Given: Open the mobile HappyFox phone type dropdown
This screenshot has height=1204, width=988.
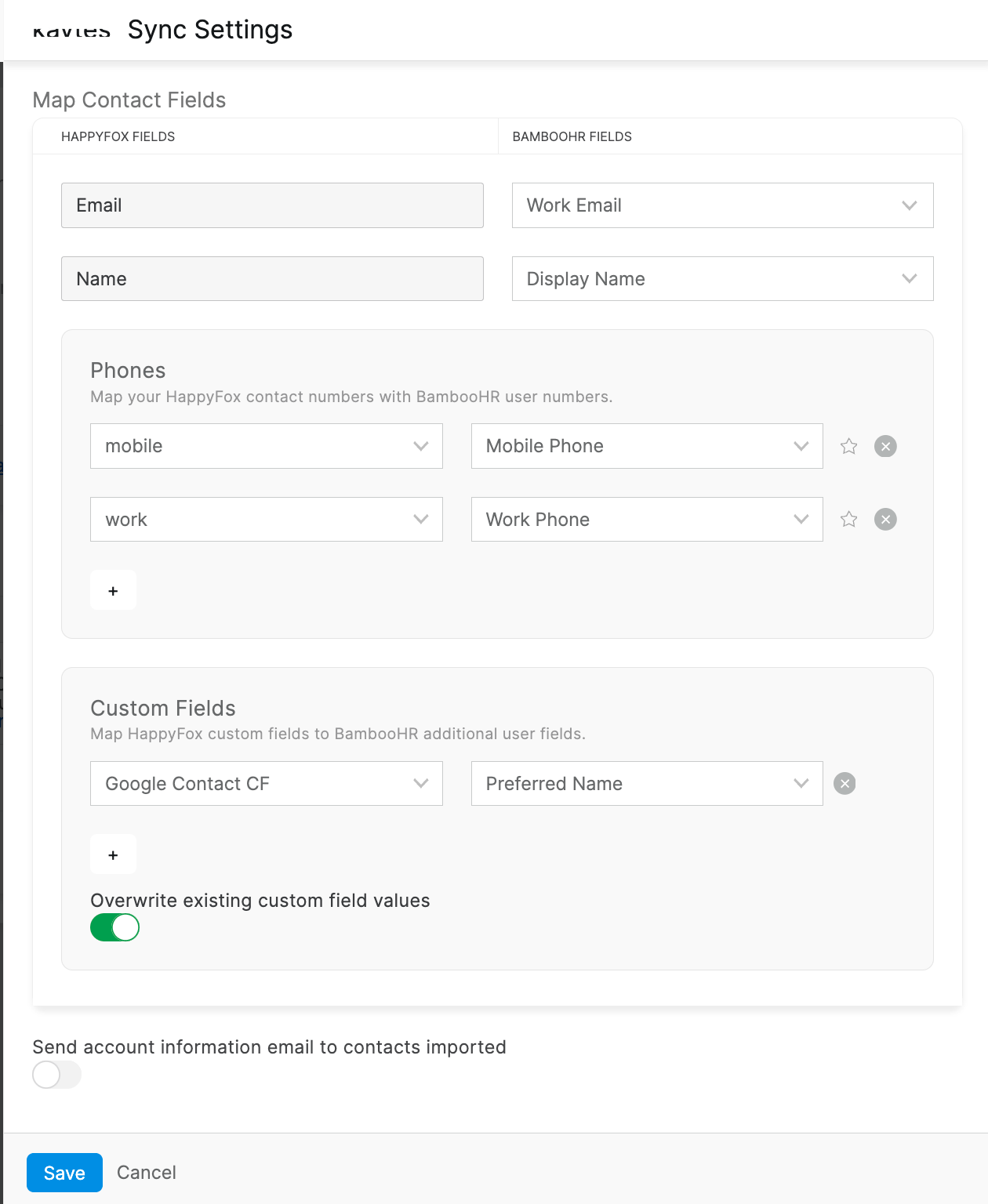Looking at the screenshot, I should point(267,446).
